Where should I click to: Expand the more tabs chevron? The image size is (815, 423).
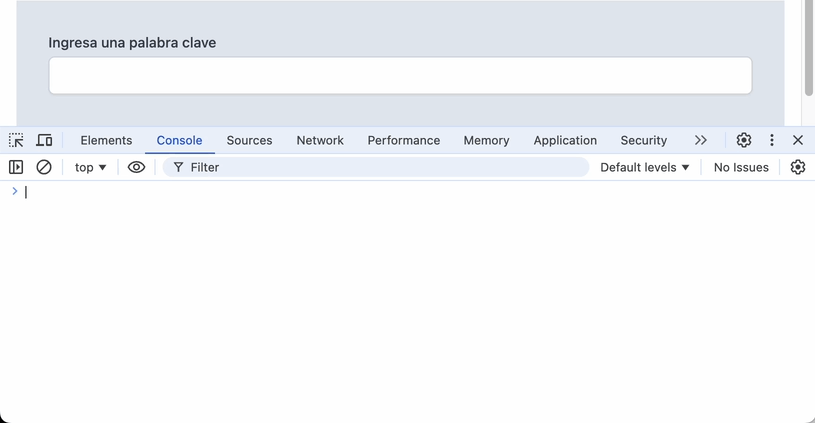point(700,140)
